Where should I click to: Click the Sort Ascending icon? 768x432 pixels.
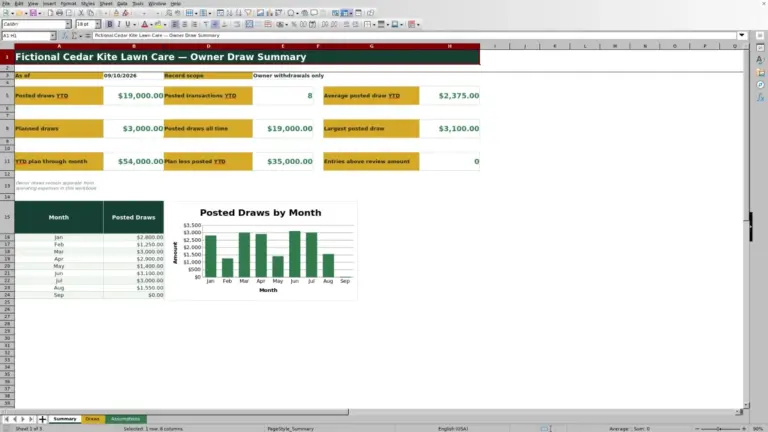tap(229, 13)
